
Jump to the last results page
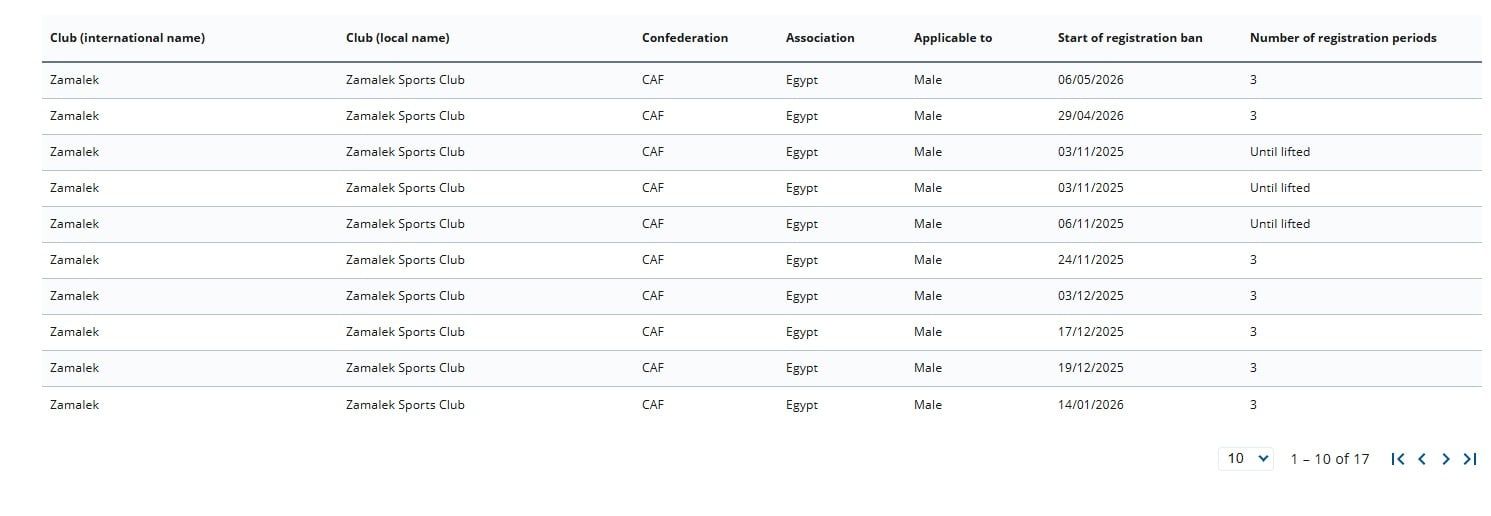(1469, 459)
